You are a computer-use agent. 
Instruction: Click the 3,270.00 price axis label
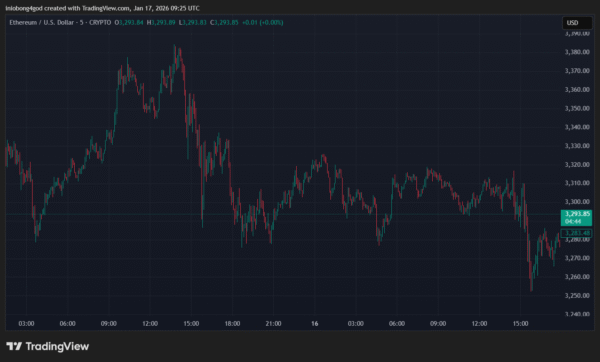[577, 258]
